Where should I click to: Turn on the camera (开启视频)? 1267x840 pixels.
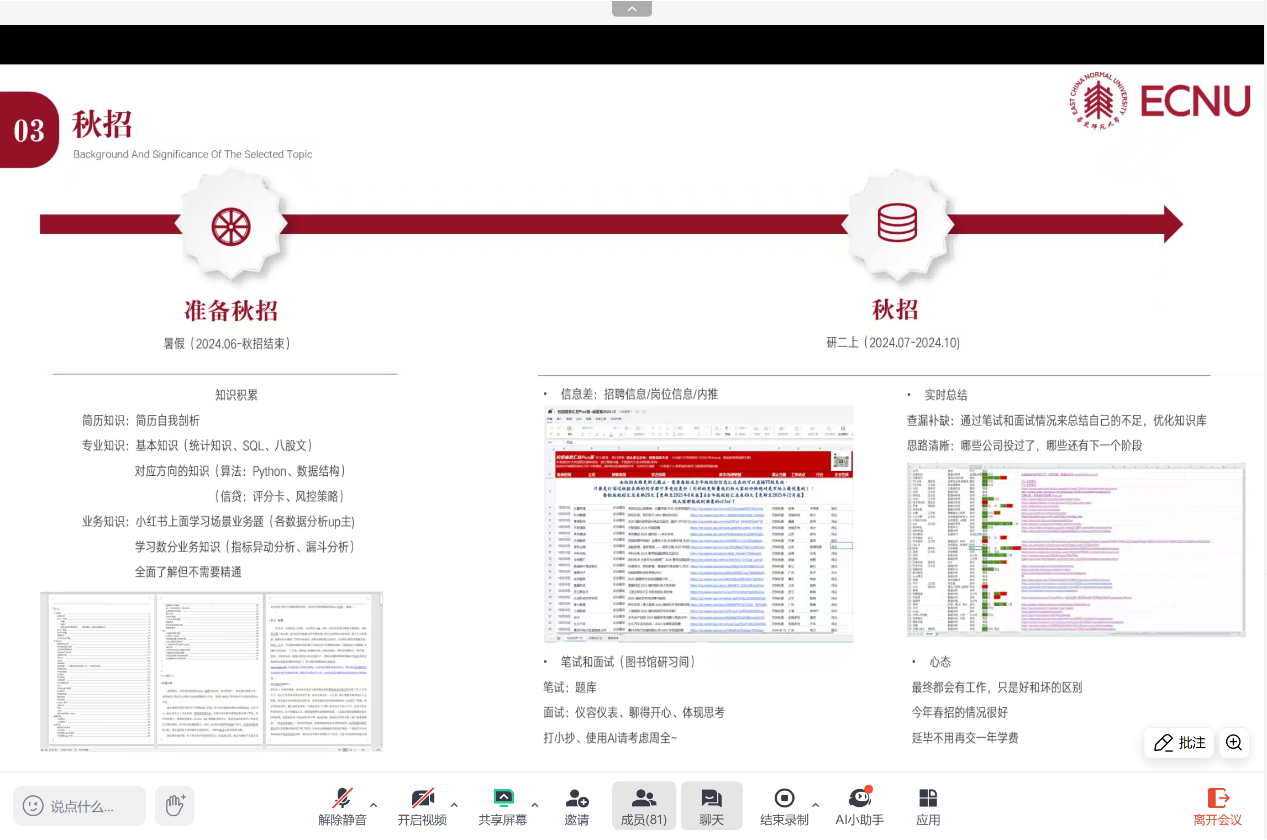pos(422,806)
